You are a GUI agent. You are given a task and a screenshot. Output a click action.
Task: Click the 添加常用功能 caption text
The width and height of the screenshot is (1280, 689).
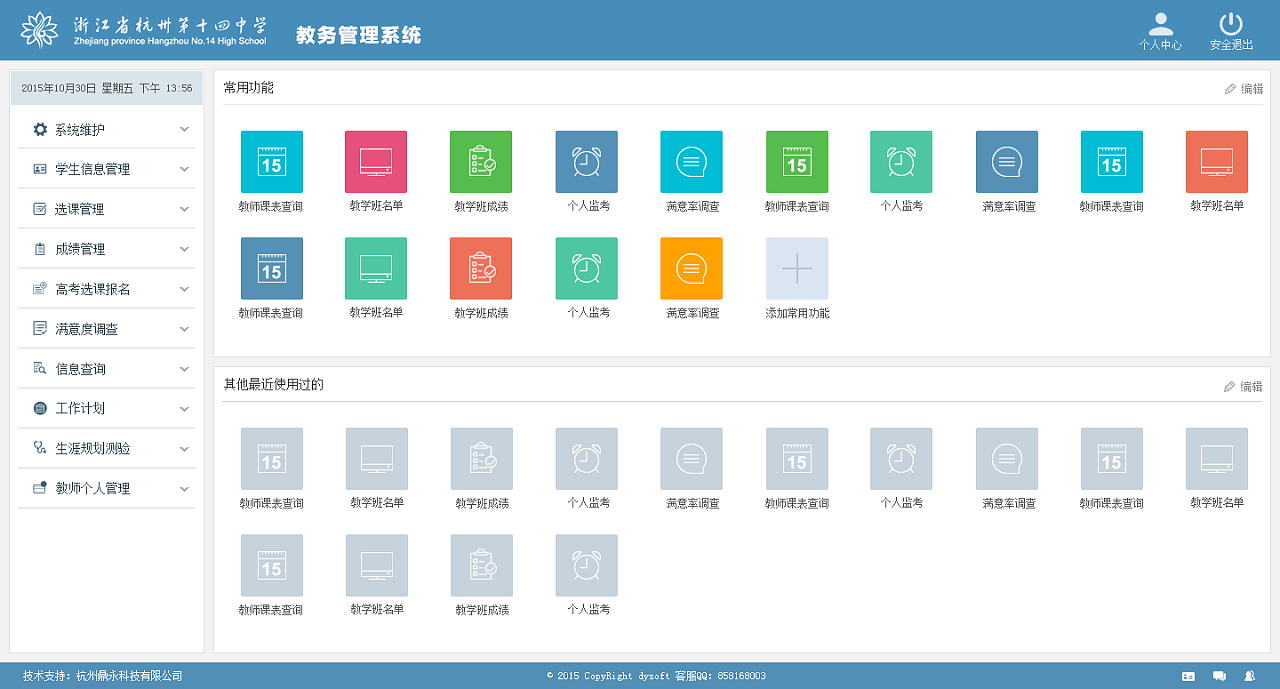tap(797, 313)
